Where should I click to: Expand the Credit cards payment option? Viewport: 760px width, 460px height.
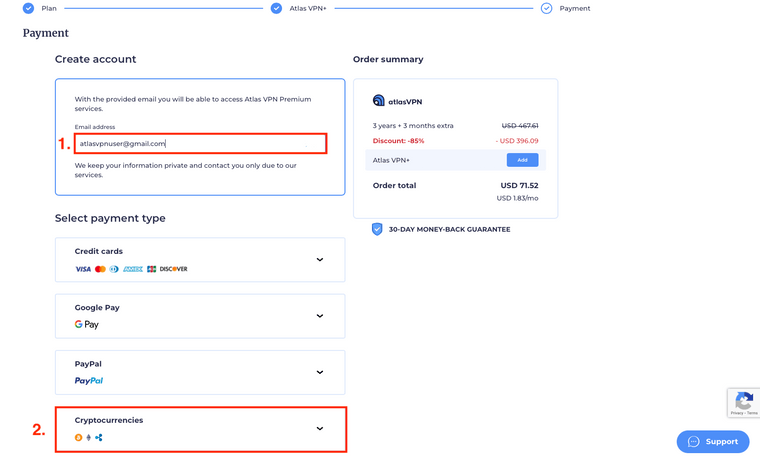click(x=320, y=259)
